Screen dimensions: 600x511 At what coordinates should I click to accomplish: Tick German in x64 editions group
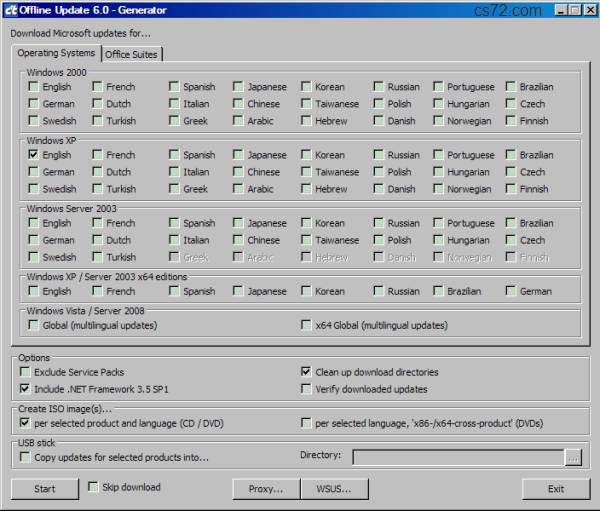point(511,291)
